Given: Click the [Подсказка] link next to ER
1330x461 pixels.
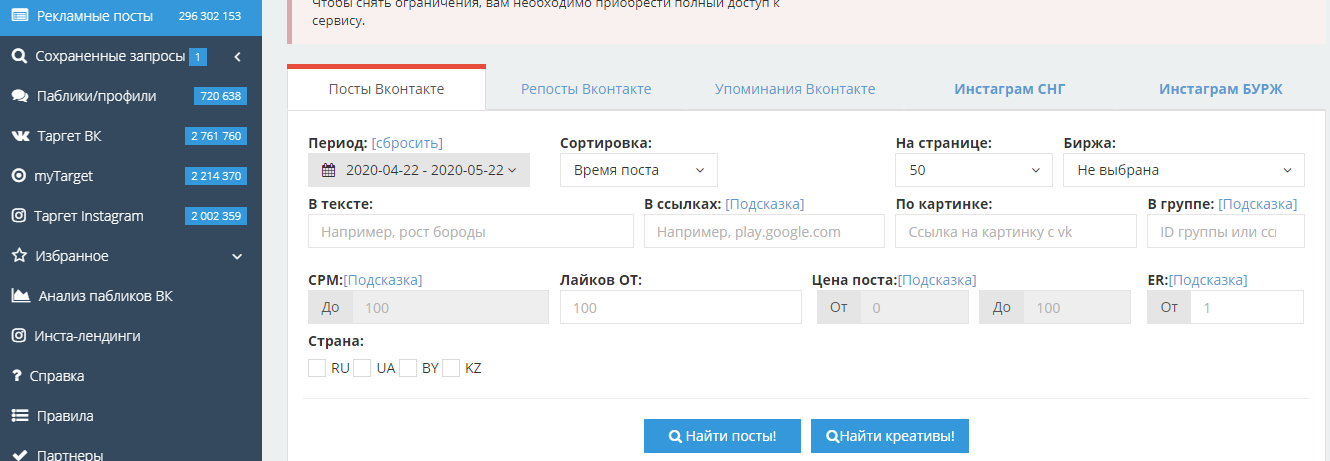Looking at the screenshot, I should 1208,280.
